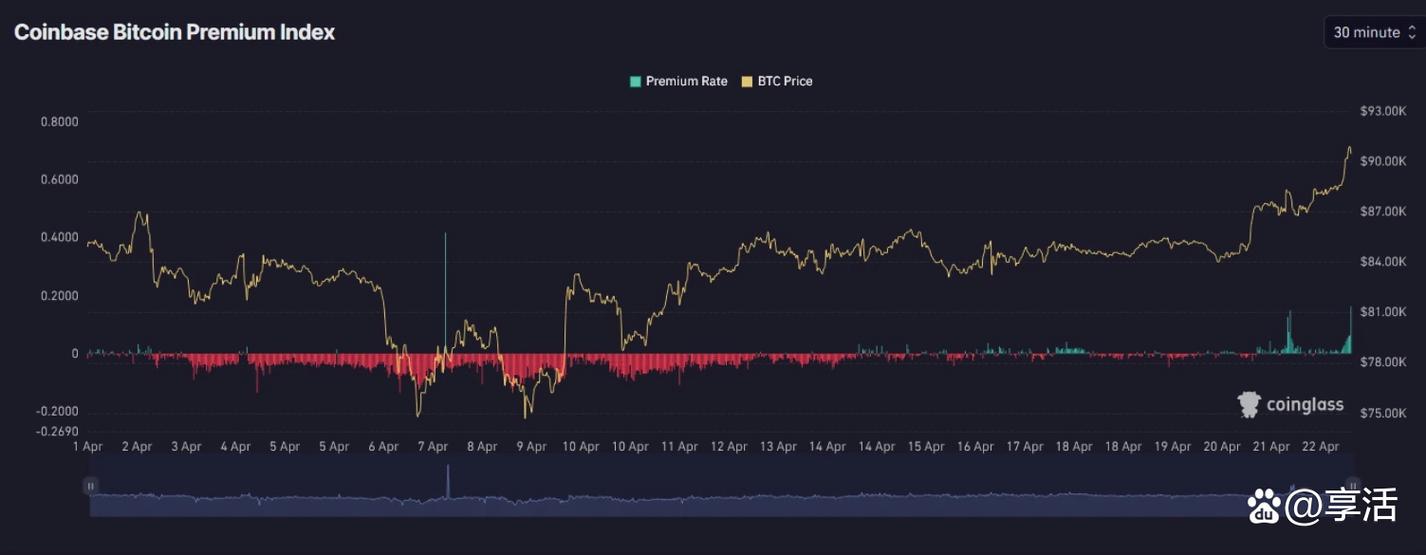Click the $90.00K price axis label
This screenshot has width=1426, height=555.
tap(1384, 161)
